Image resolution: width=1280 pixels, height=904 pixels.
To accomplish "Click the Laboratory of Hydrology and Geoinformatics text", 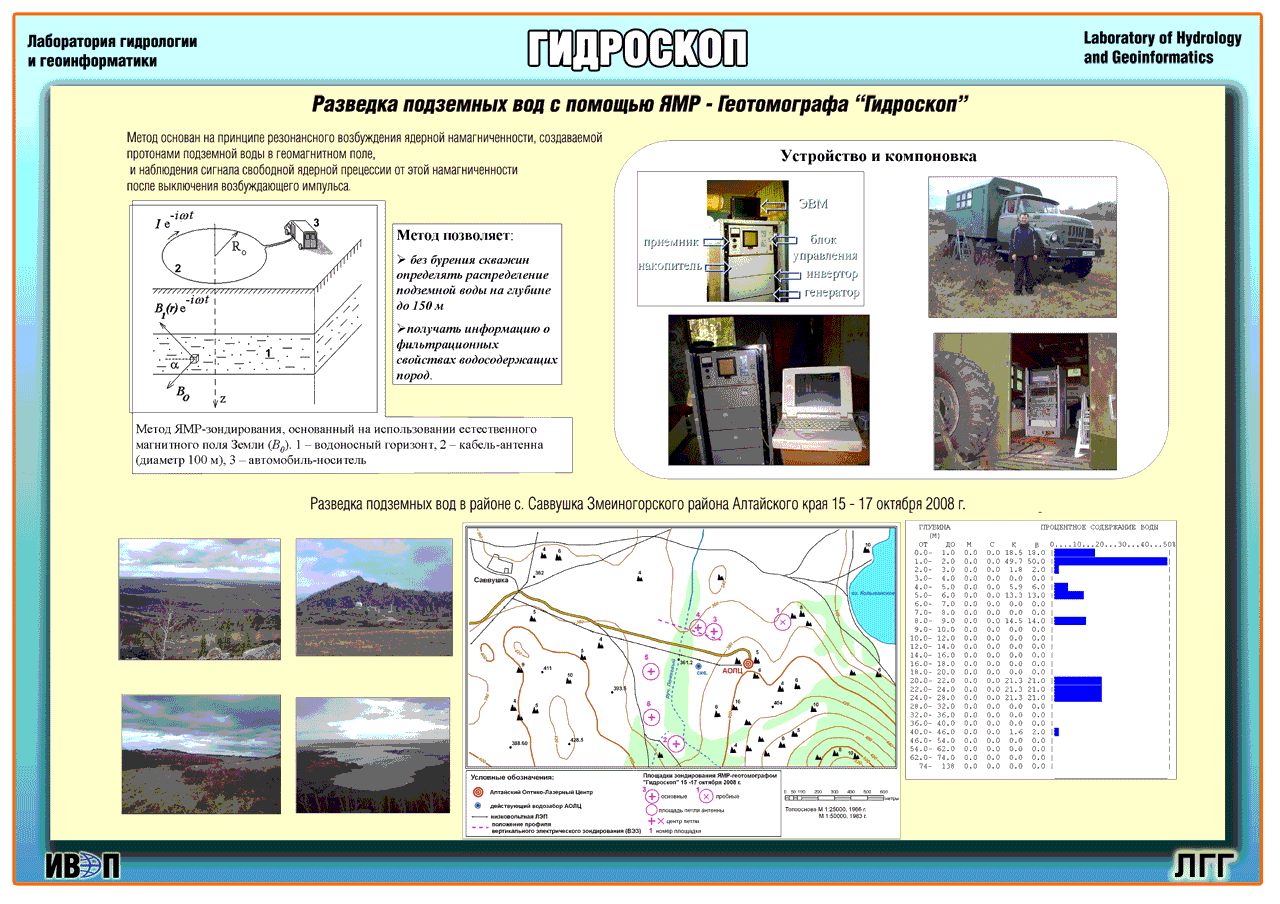I will tap(1162, 48).
